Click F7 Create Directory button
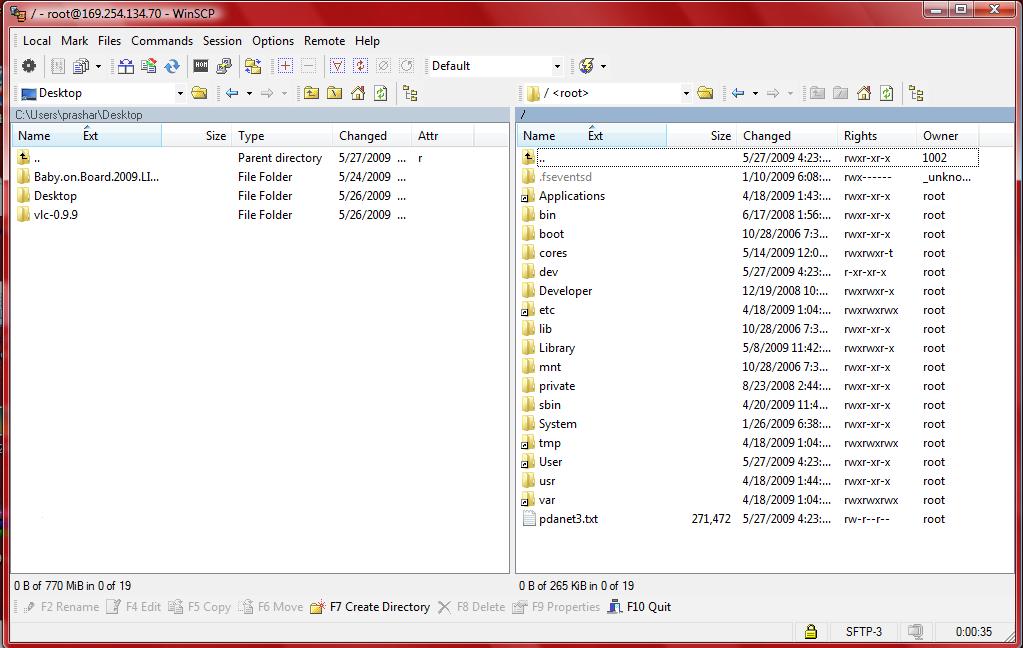Image resolution: width=1023 pixels, height=648 pixels. click(370, 607)
